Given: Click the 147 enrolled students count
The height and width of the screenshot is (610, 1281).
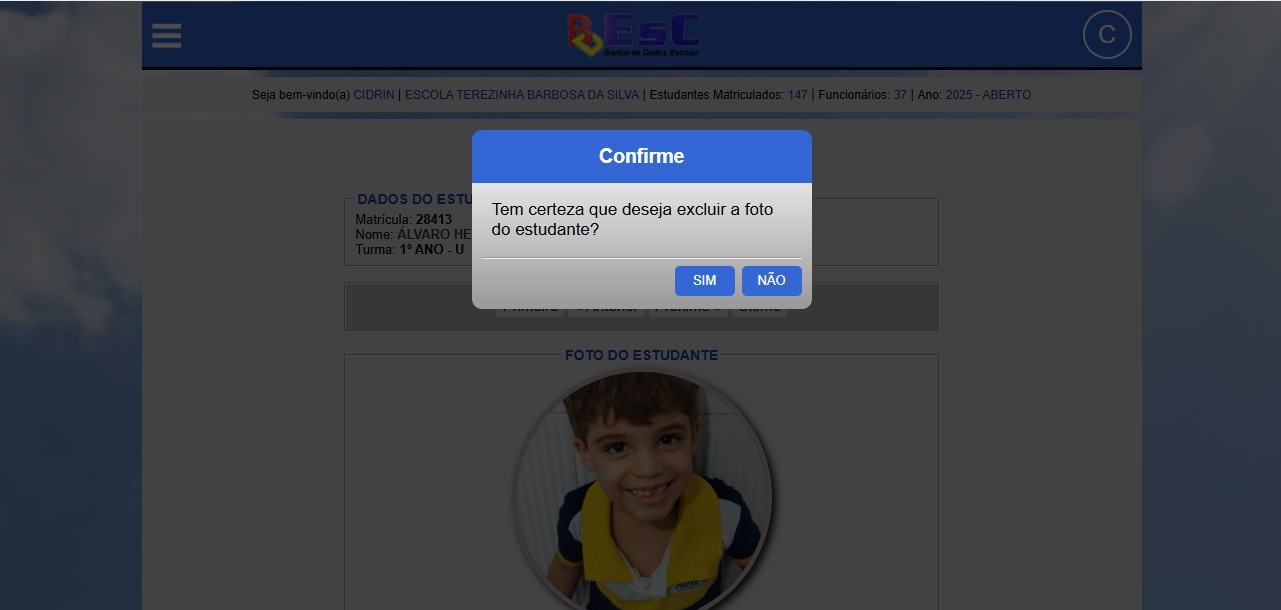Looking at the screenshot, I should pyautogui.click(x=798, y=95).
